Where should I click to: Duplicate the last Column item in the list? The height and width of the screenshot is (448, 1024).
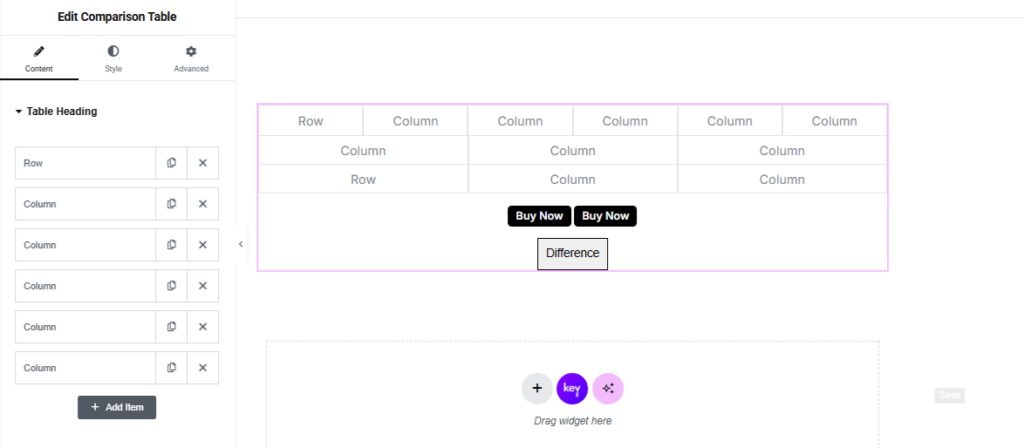click(x=171, y=368)
